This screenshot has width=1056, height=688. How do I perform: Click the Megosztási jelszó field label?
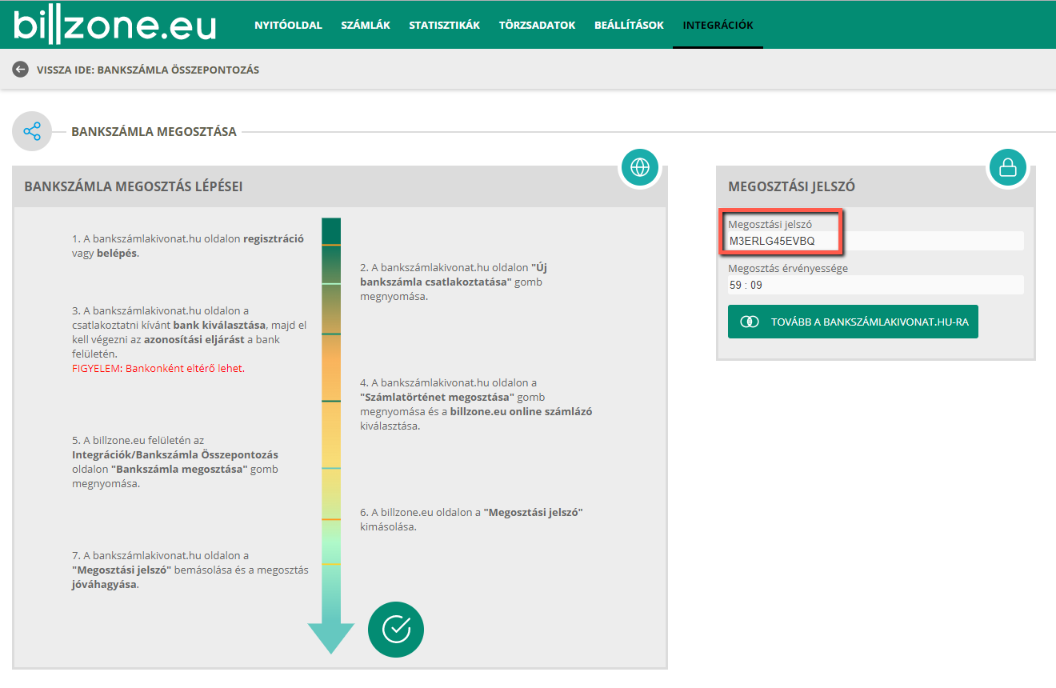(770, 224)
